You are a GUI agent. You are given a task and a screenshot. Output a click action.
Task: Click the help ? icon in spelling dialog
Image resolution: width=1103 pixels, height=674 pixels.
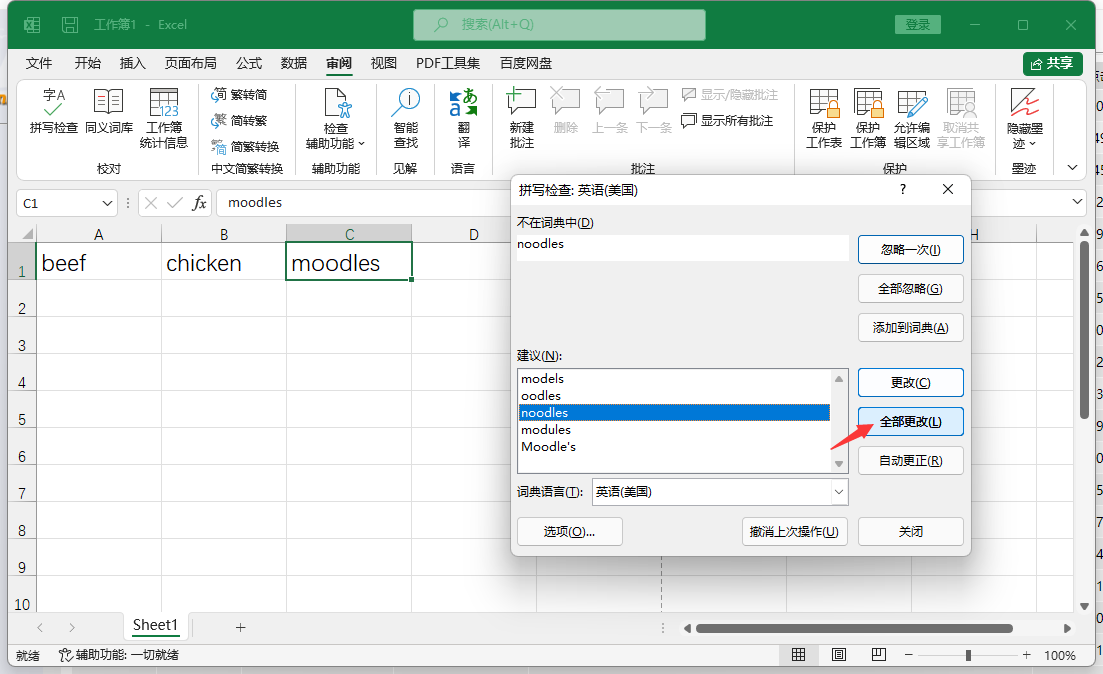[903, 189]
